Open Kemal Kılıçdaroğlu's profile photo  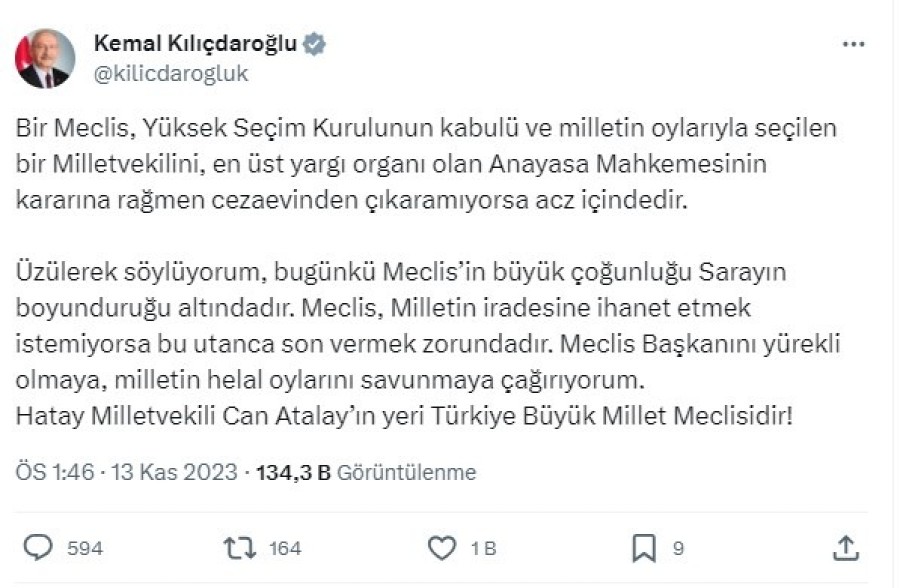point(46,59)
